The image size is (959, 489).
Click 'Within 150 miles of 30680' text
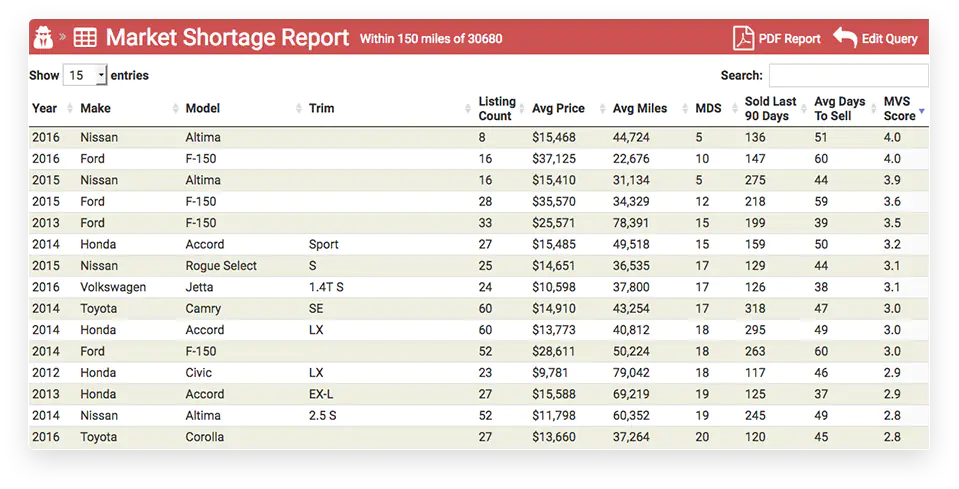point(431,39)
